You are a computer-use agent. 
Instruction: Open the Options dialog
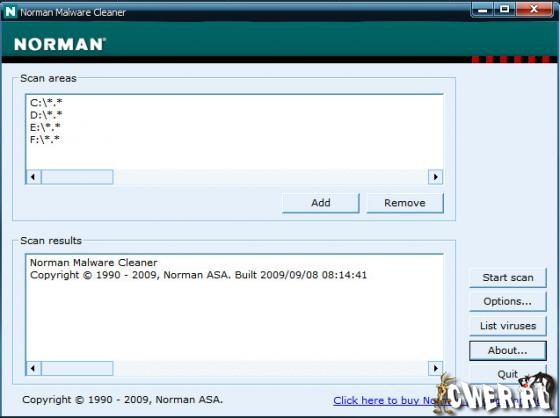508,302
